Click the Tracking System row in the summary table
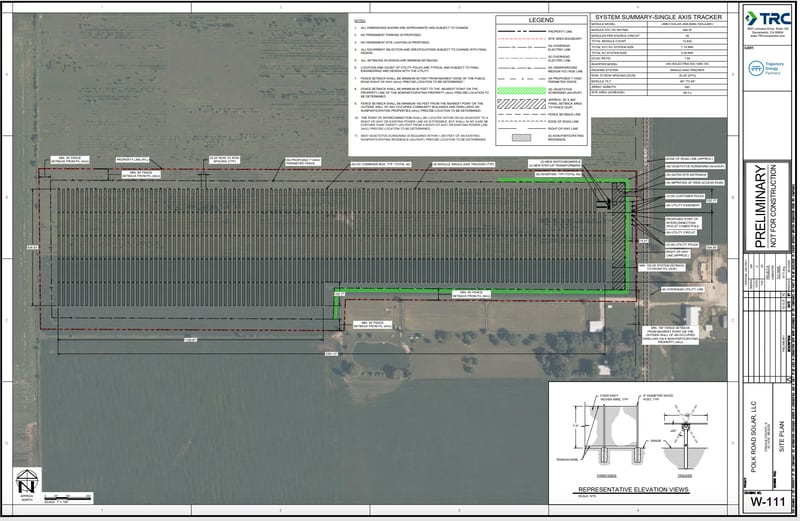This screenshot has height=521, width=800. [659, 69]
